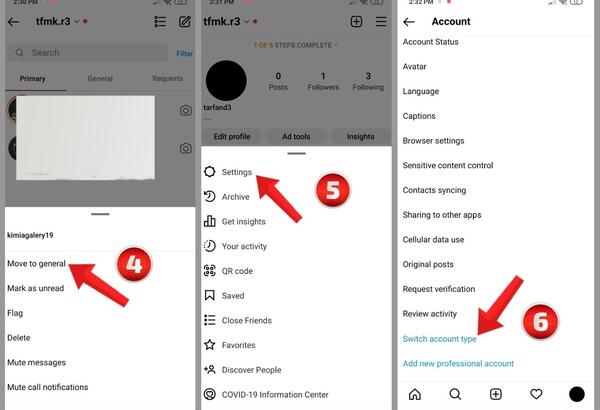Expand the tfmk.r3 account switcher on profile

[226, 21]
